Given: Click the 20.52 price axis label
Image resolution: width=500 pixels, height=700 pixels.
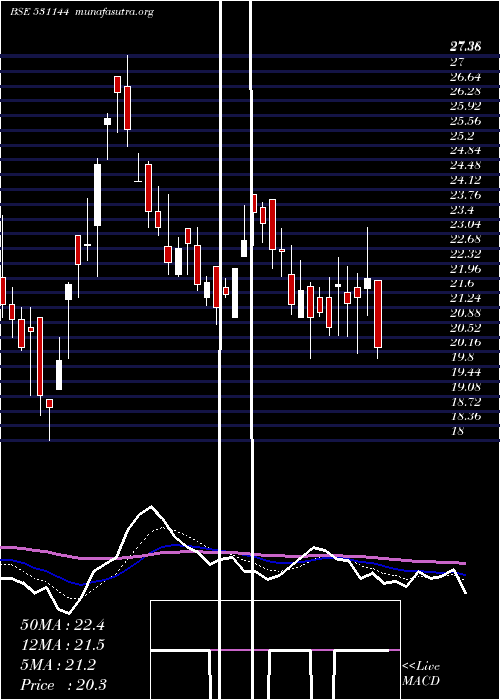Looking at the screenshot, I should (x=466, y=328).
